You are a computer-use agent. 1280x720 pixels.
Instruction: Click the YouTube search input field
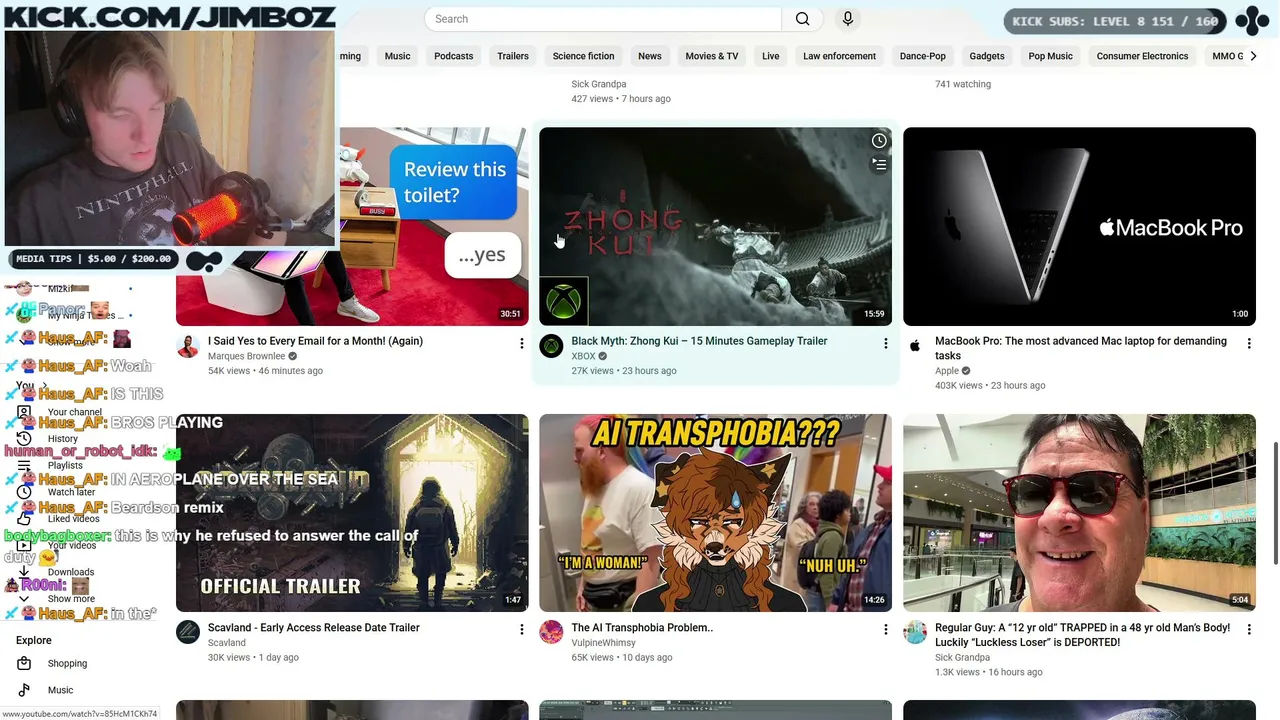click(603, 19)
